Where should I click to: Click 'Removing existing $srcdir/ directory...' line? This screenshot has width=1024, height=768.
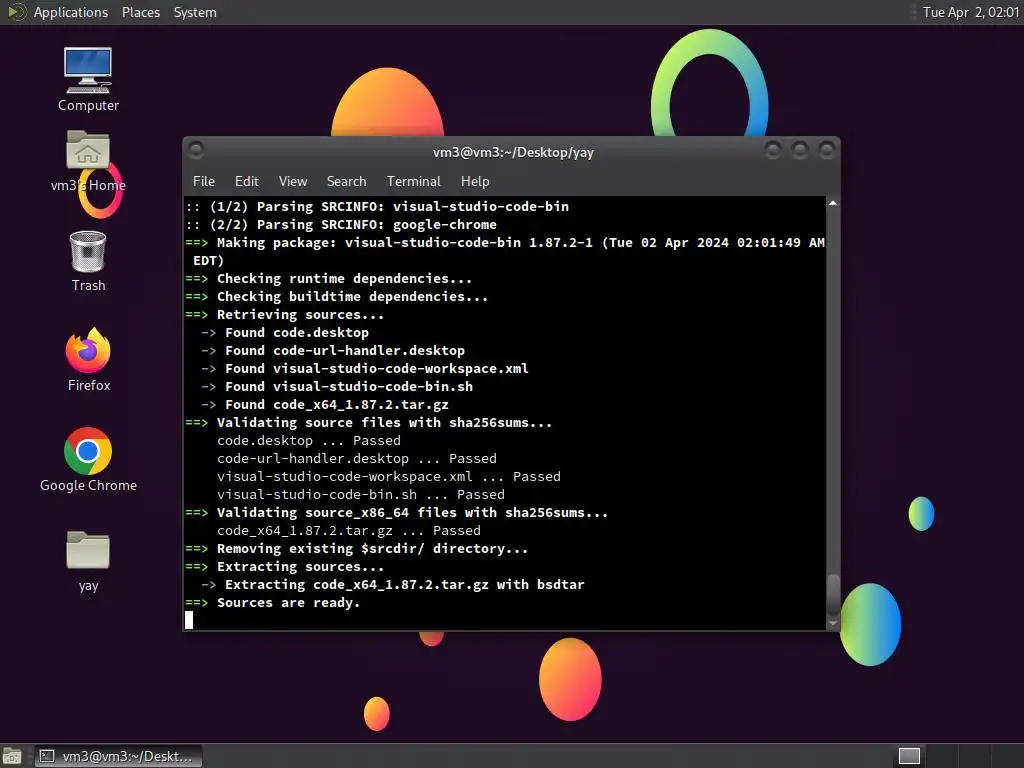[x=357, y=549]
